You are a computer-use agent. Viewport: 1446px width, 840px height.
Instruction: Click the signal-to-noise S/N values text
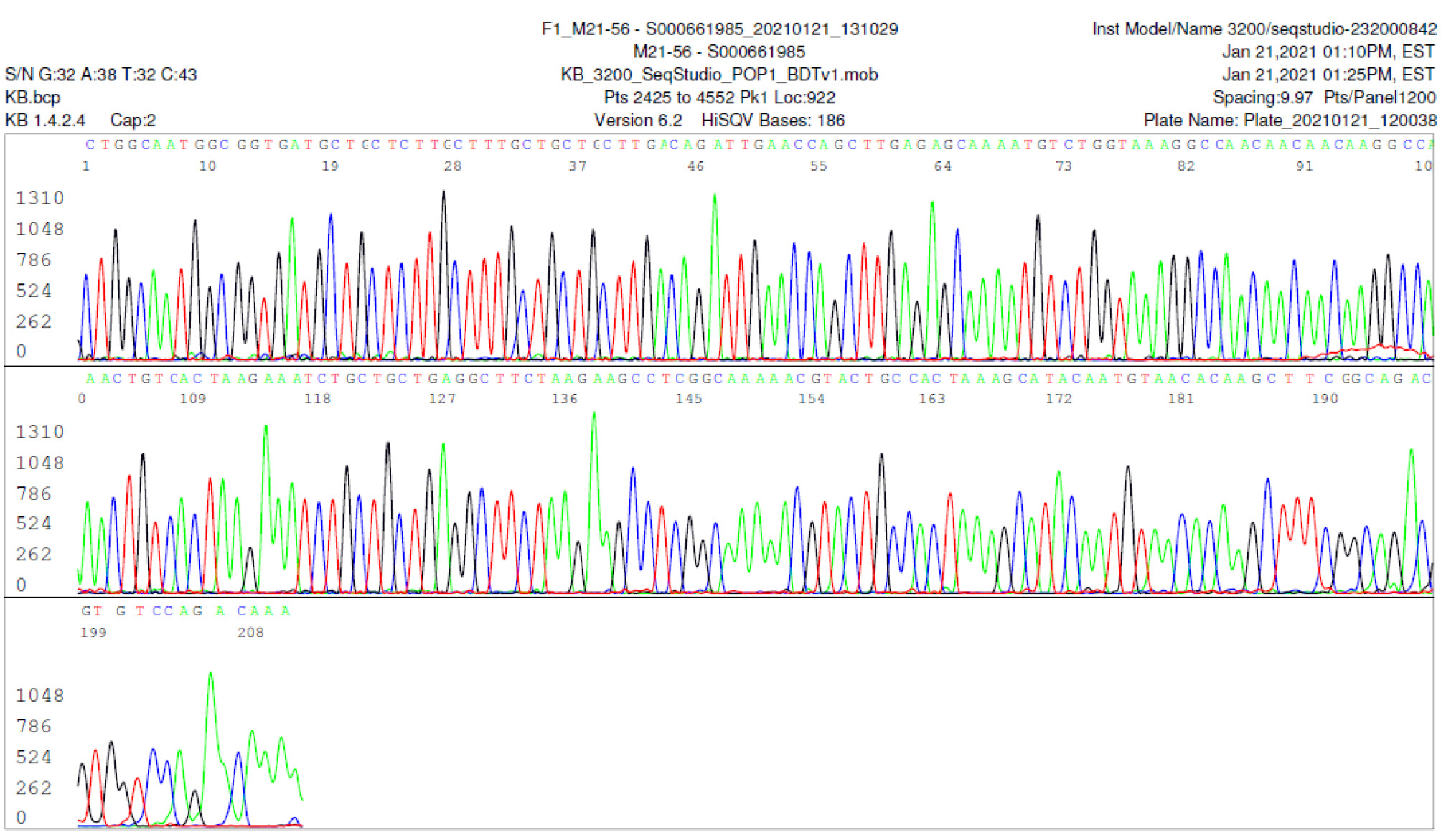(100, 75)
